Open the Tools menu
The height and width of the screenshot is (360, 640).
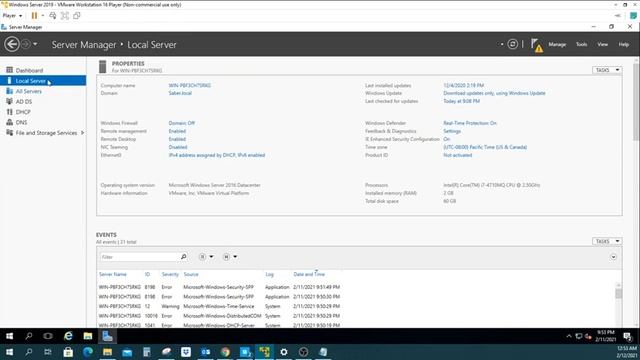[581, 44]
